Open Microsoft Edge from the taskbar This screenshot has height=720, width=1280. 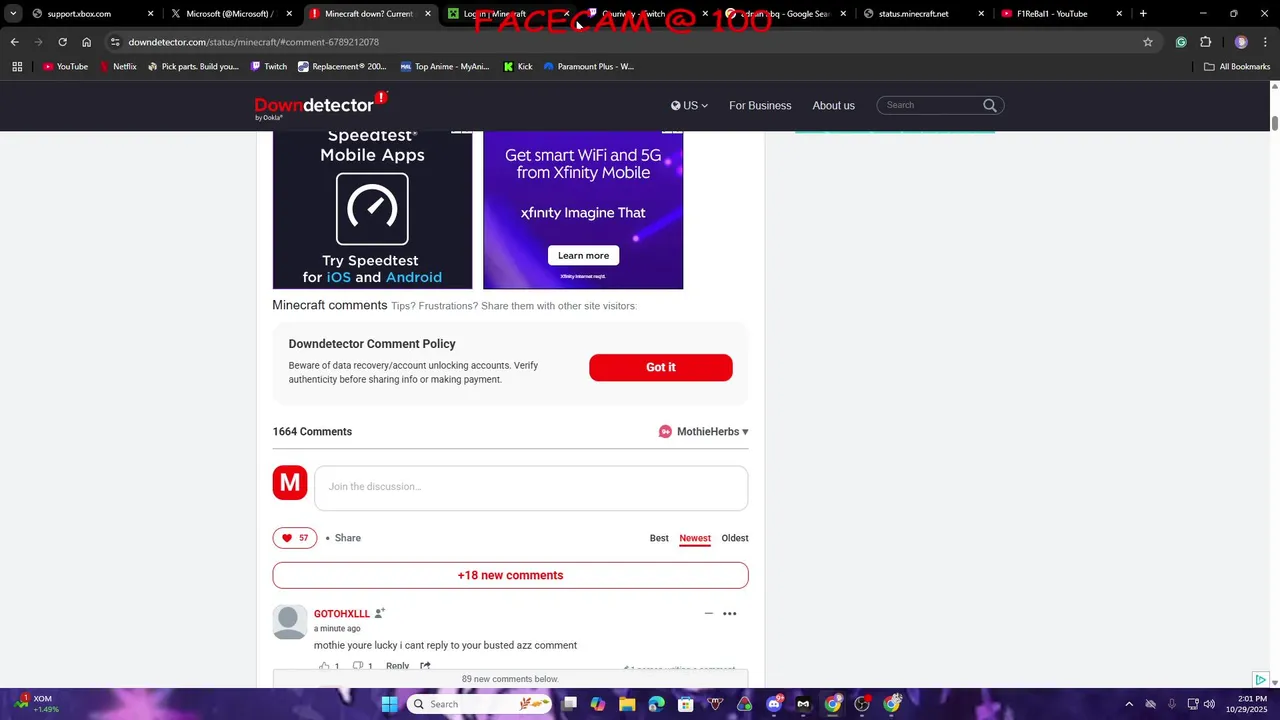[x=656, y=704]
